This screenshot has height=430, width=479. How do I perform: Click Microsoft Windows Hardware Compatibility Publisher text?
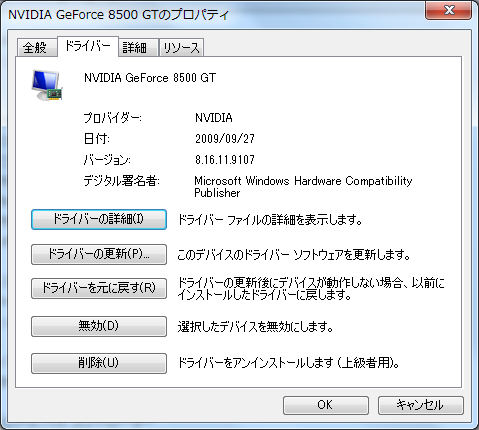pyautogui.click(x=303, y=187)
